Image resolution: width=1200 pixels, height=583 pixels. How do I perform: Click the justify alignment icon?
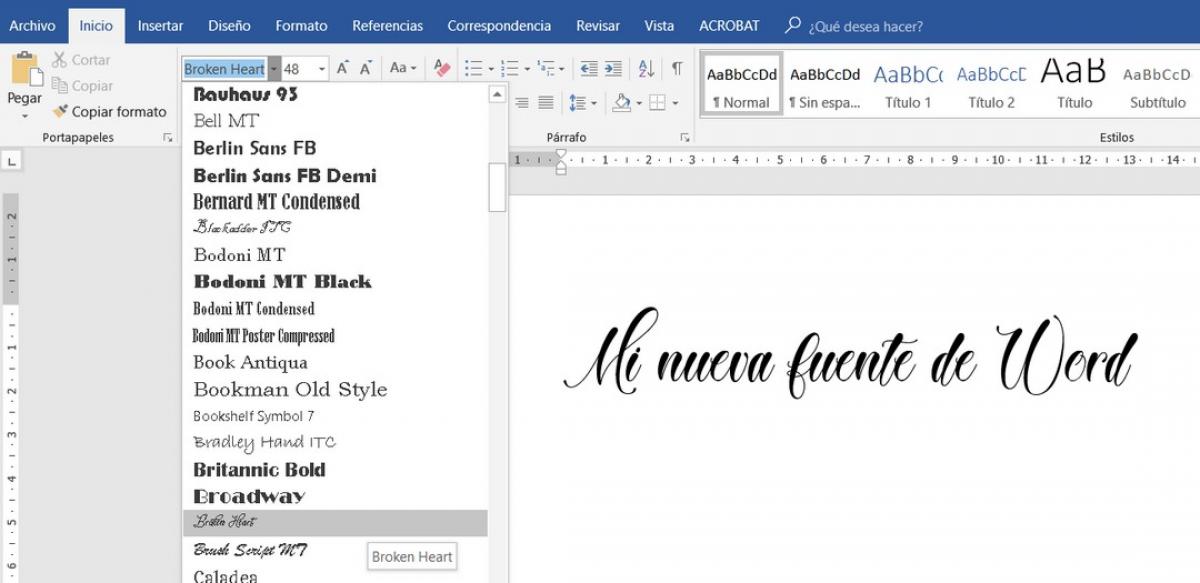546,102
